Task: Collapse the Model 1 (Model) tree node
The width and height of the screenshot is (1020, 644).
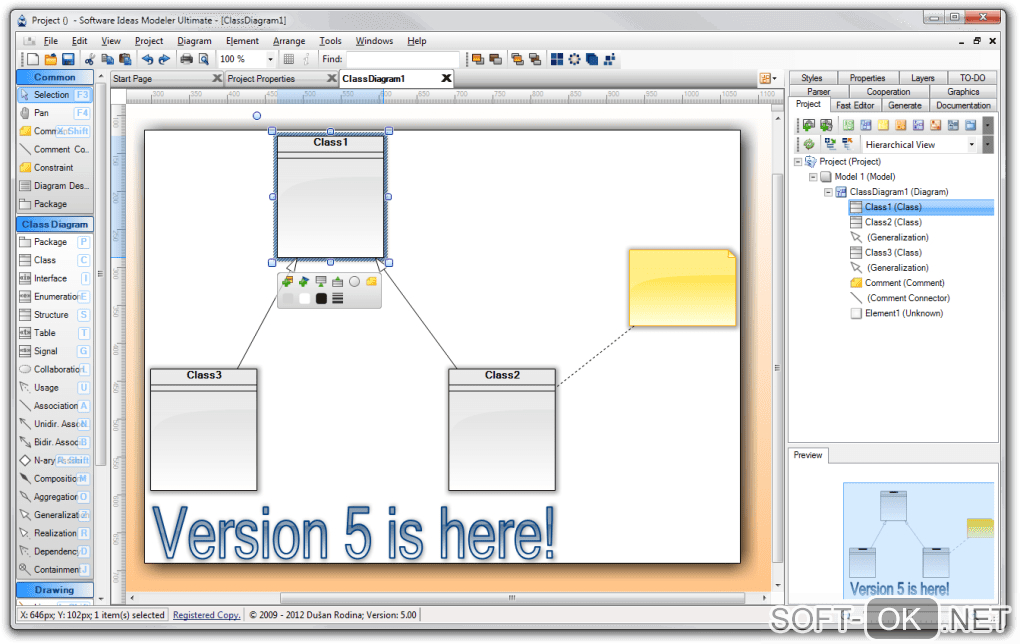Action: 813,176
